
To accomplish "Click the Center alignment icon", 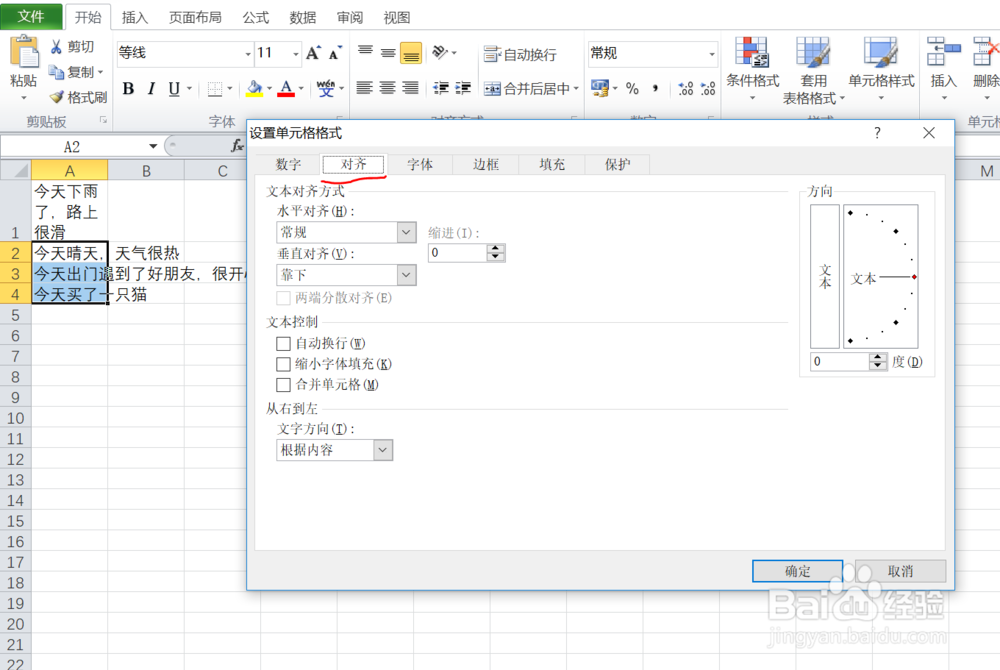I will [x=387, y=88].
